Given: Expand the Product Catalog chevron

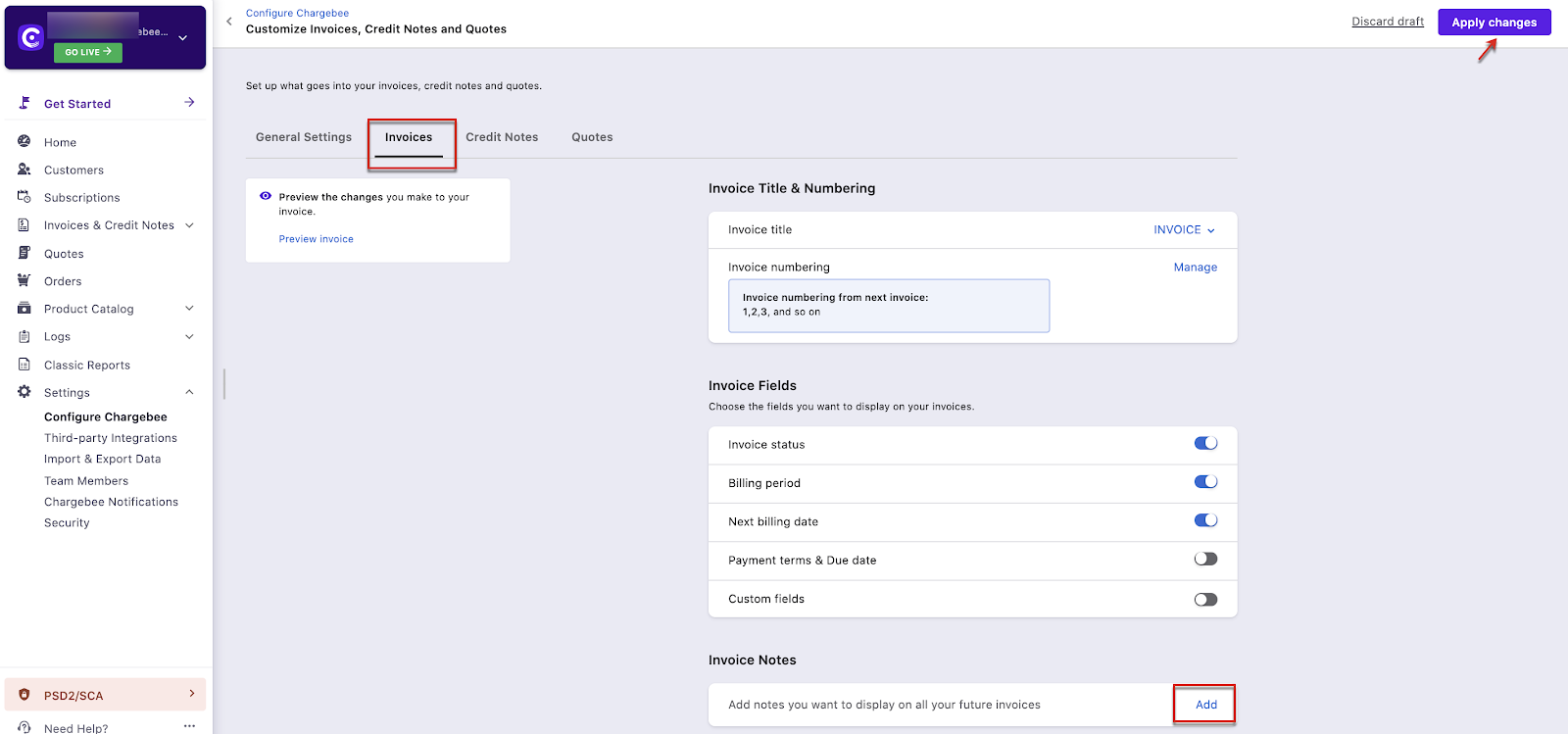Looking at the screenshot, I should 189,309.
